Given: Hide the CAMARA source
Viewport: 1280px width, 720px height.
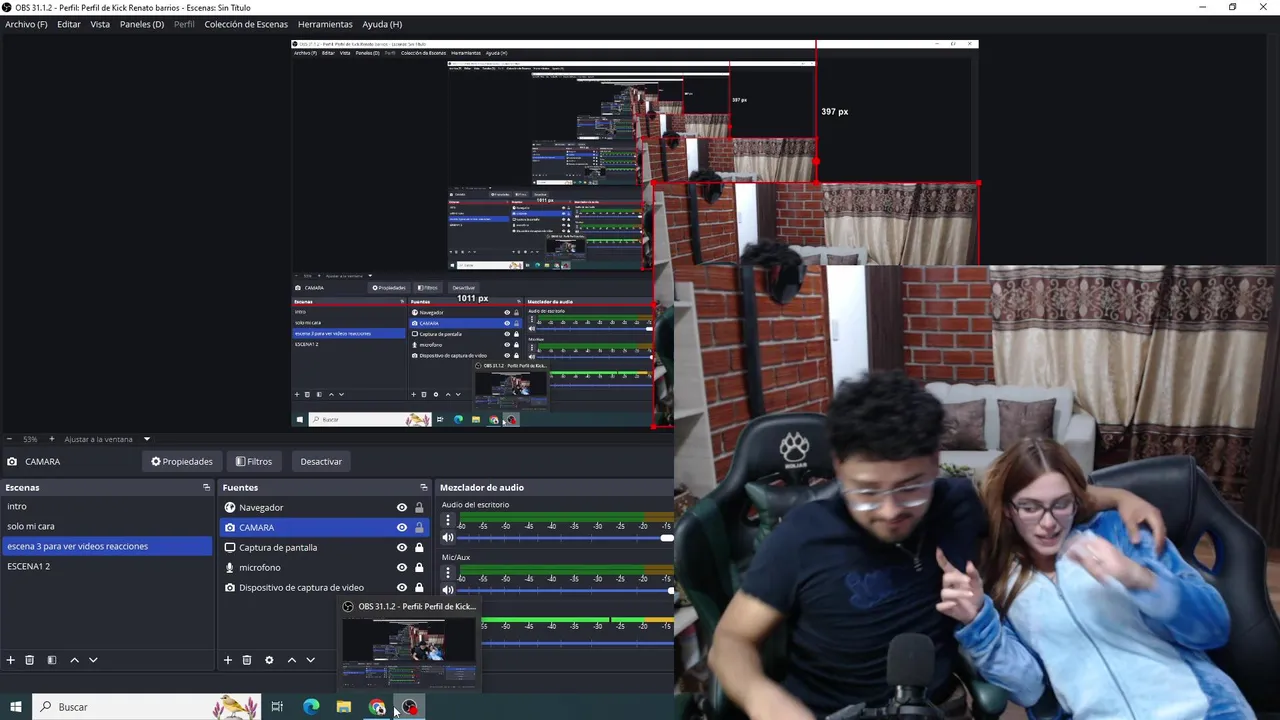Looking at the screenshot, I should coord(402,527).
